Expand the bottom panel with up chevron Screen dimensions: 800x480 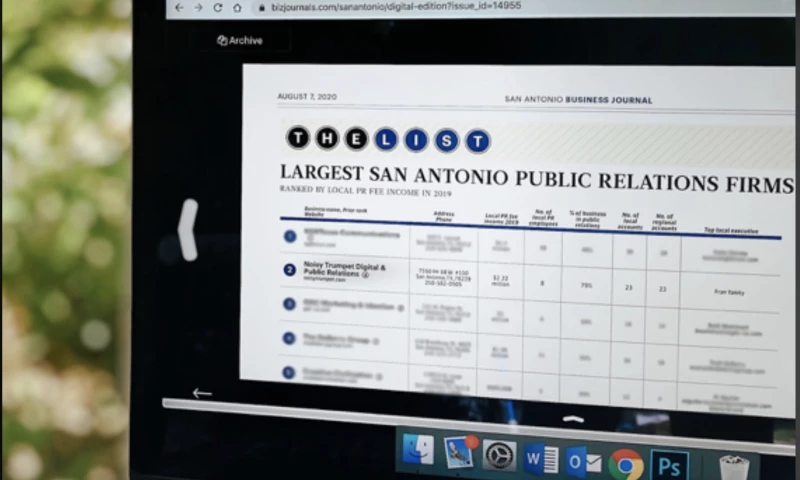pyautogui.click(x=573, y=420)
